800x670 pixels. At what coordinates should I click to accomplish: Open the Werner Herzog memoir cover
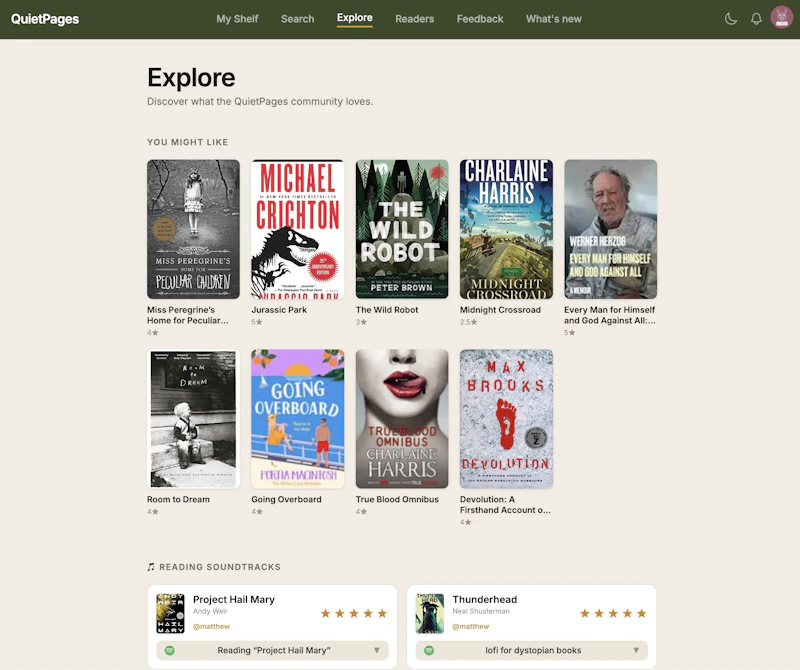click(611, 229)
